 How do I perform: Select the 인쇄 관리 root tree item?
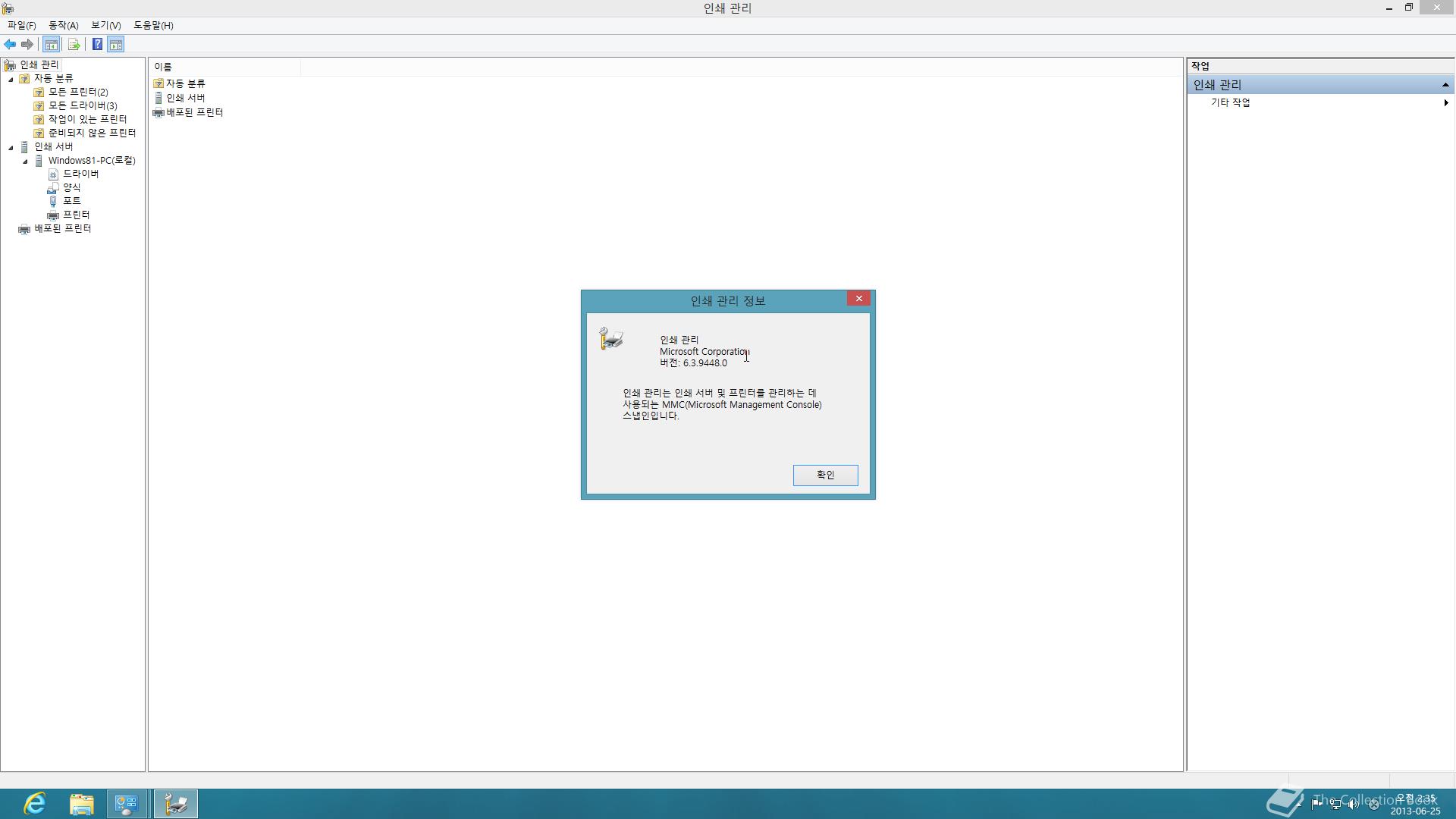click(39, 64)
